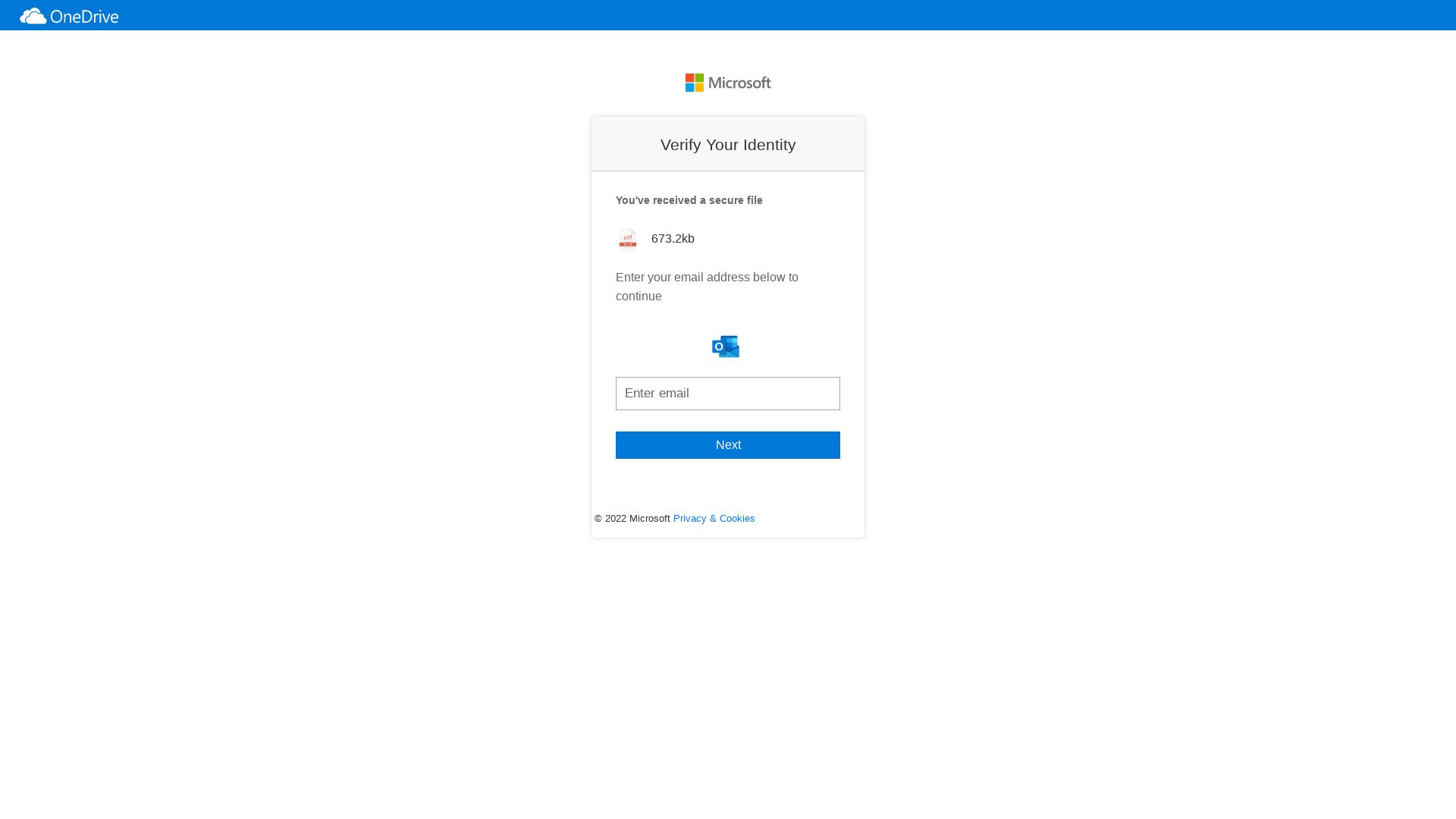The image size is (1456, 819).
Task: Open the Privacy & Cookies link
Action: [714, 519]
